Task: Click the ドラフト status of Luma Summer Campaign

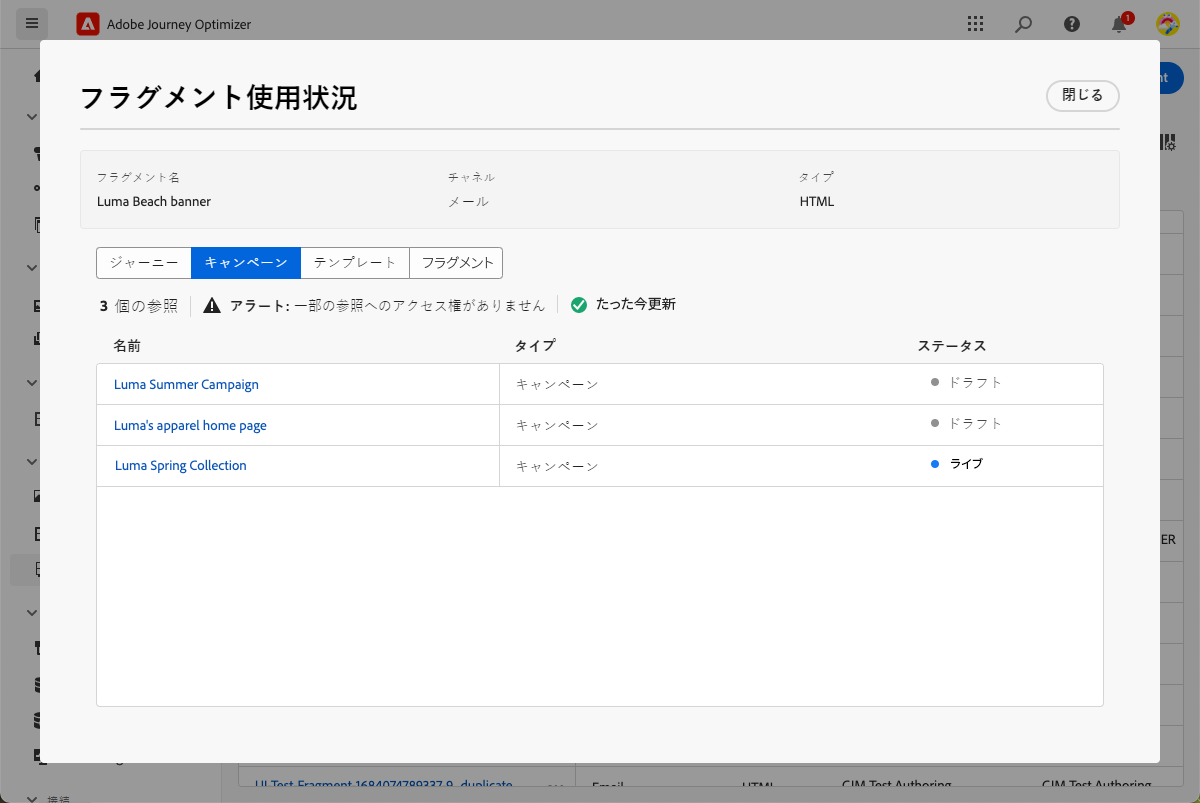Action: pos(966,382)
